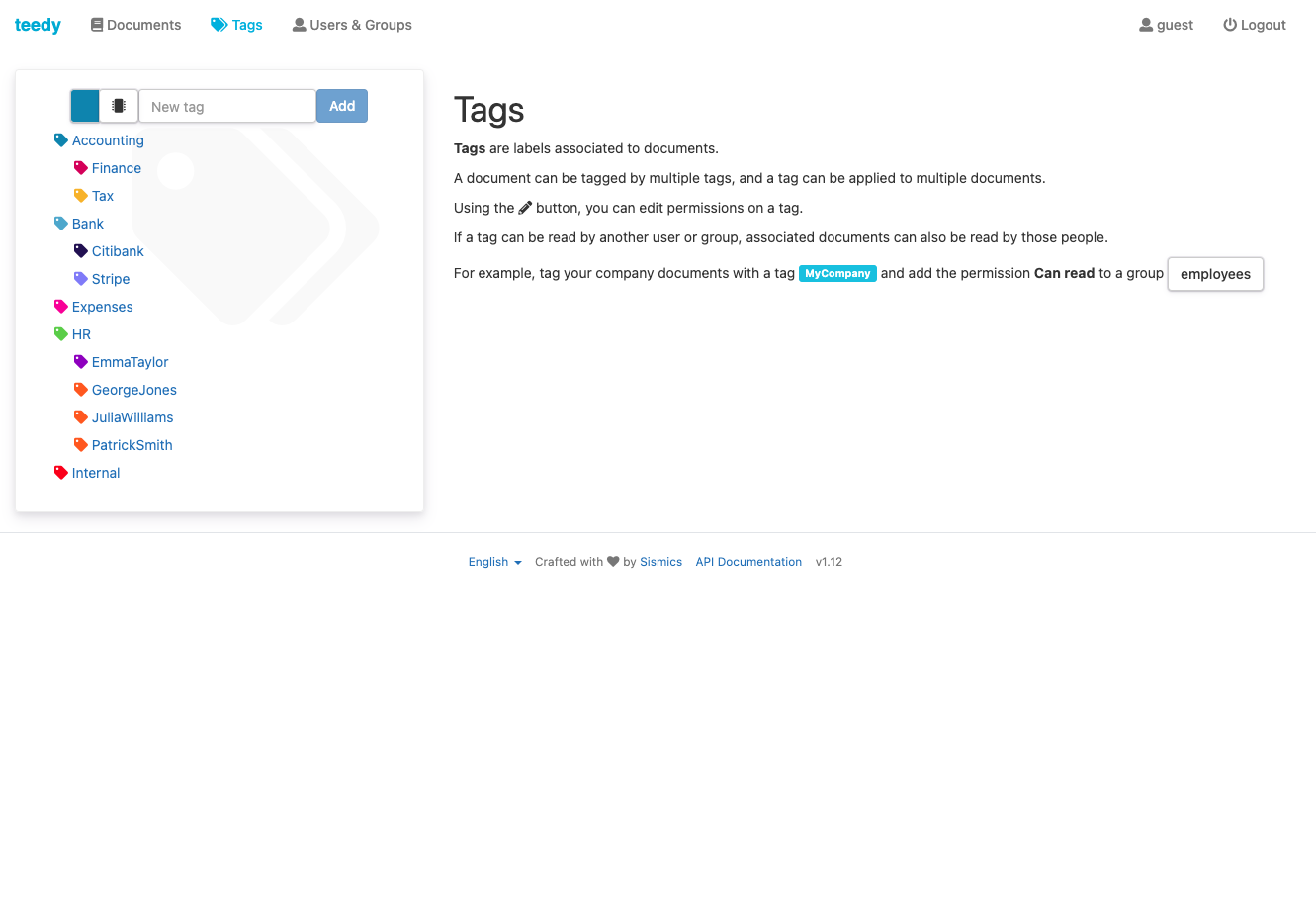The width and height of the screenshot is (1316, 919).
Task: Select the Internal tag
Action: (x=96, y=473)
